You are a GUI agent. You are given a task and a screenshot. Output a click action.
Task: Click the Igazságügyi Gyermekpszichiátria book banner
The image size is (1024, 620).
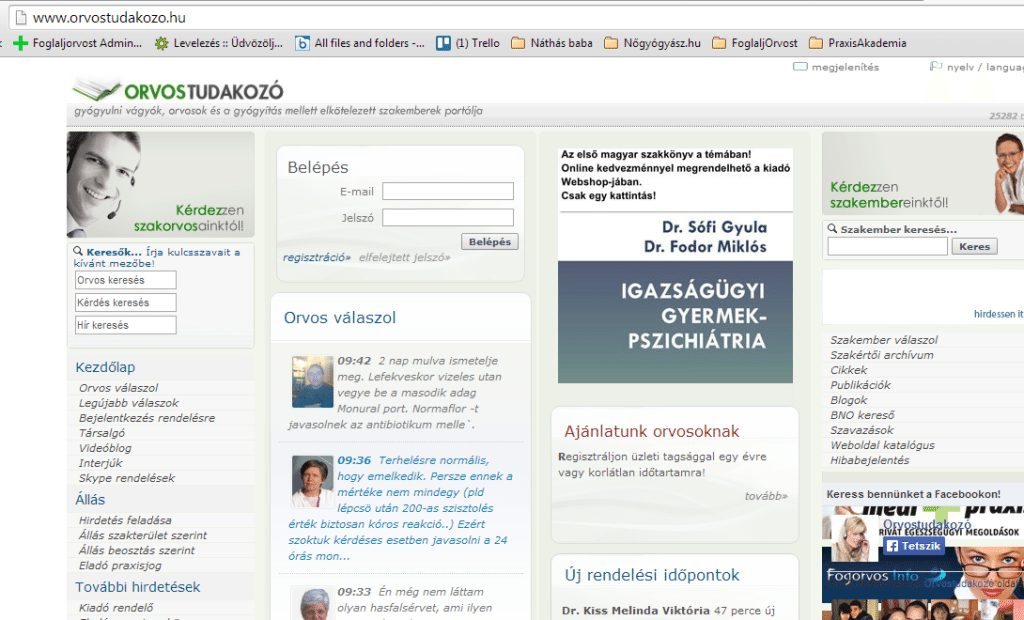point(675,265)
